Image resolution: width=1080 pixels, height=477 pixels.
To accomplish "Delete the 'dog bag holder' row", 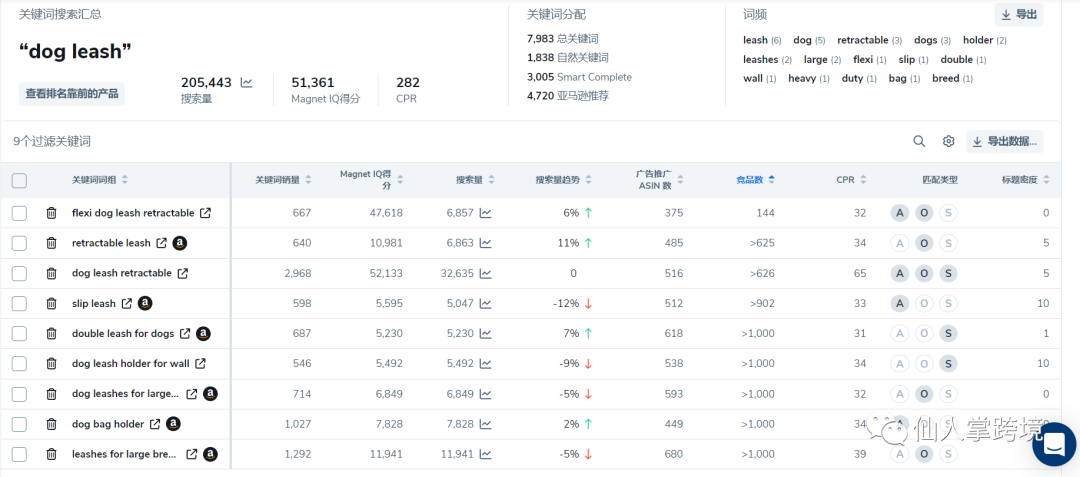I will point(51,424).
